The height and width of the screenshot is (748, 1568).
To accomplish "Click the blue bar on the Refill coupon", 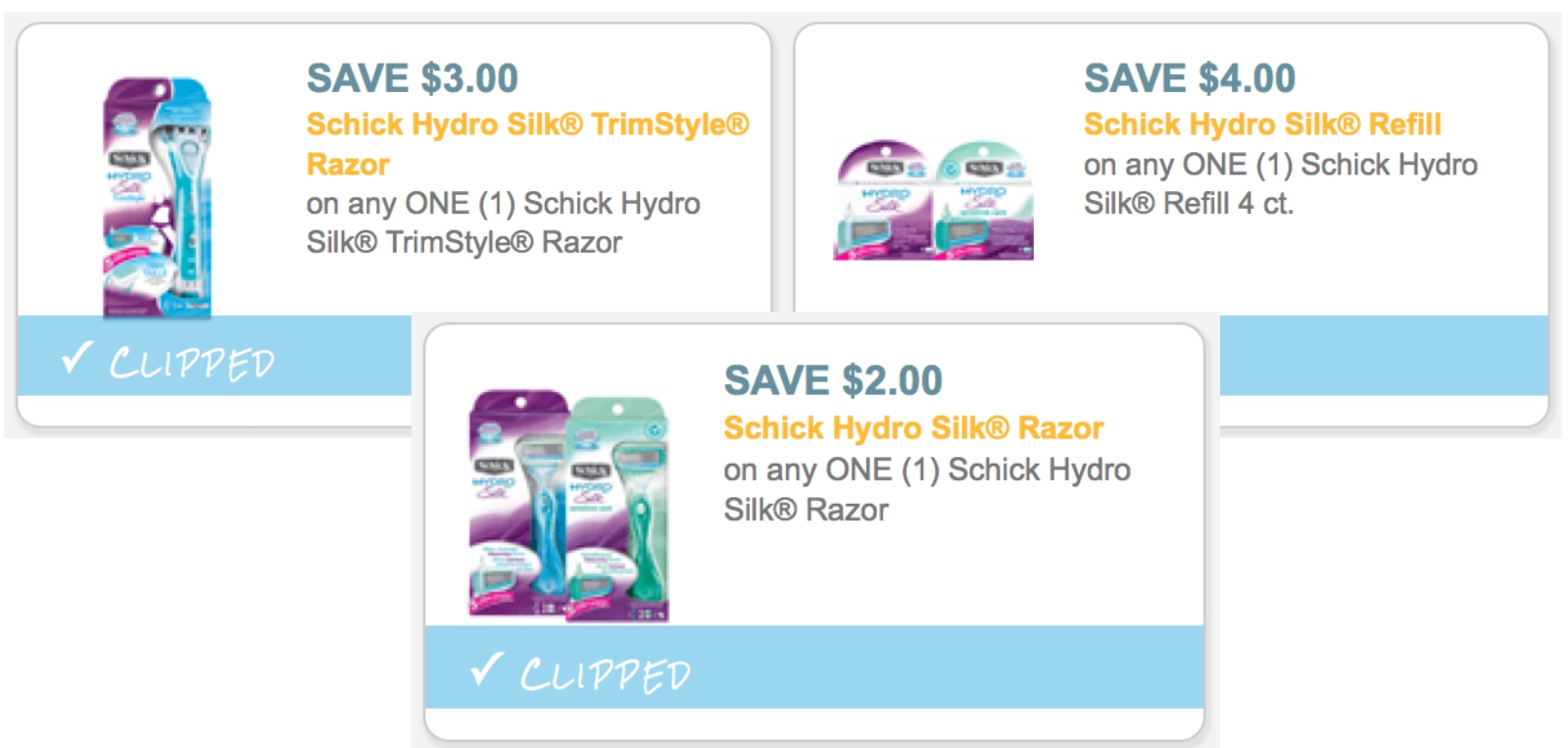I will tap(1382, 355).
